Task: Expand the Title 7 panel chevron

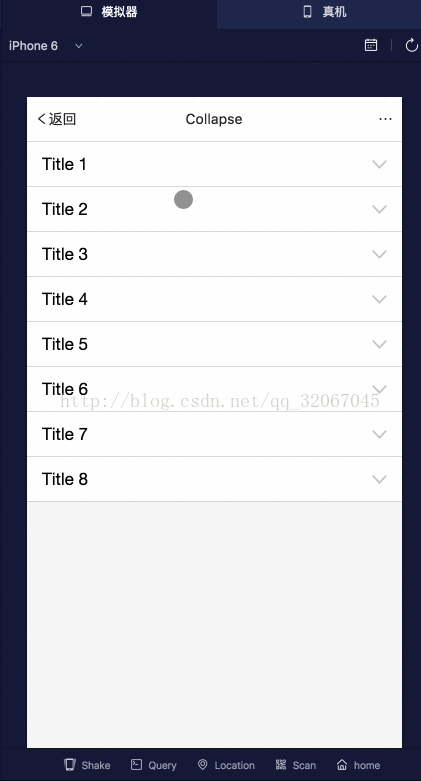Action: (380, 434)
